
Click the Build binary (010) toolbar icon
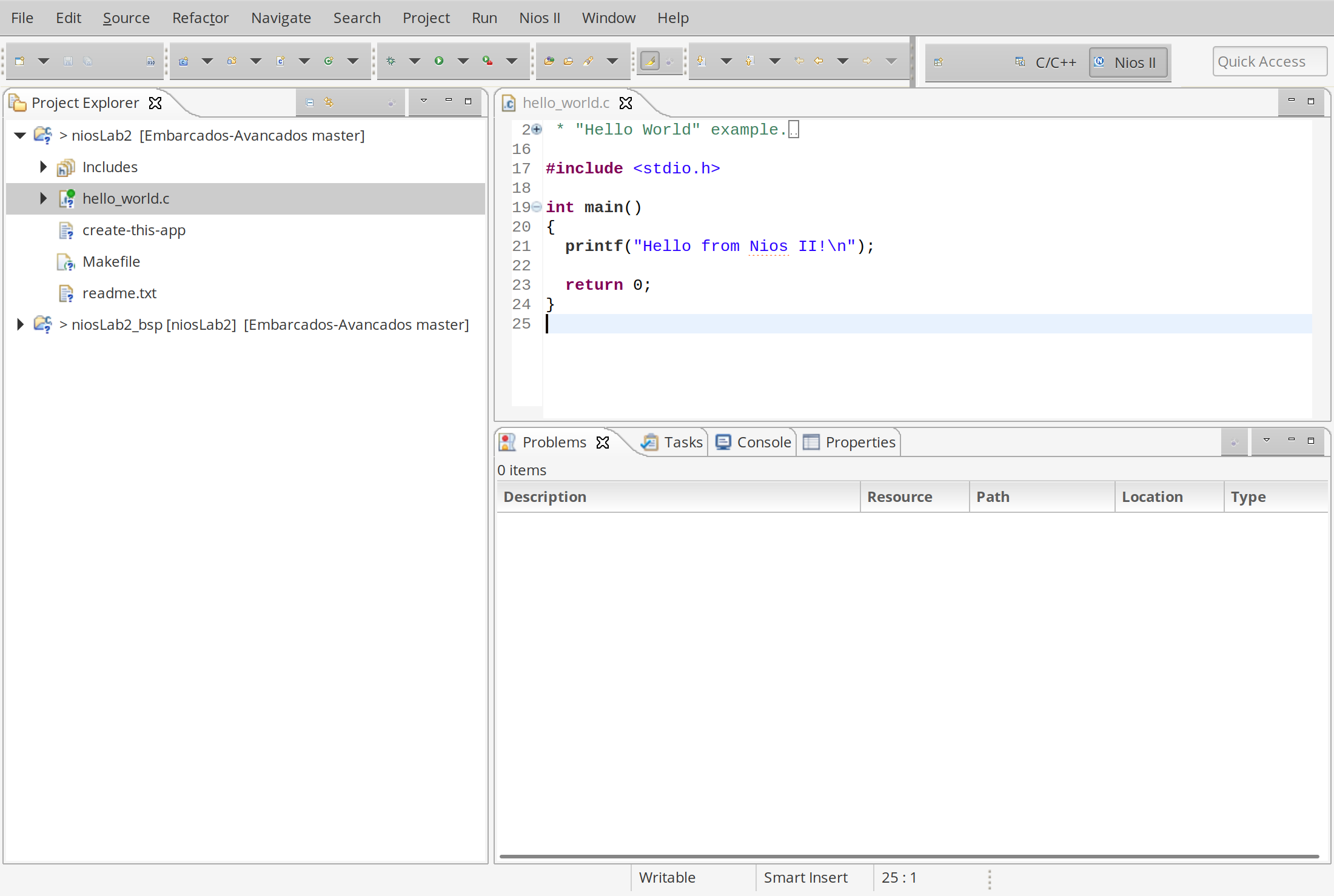pos(151,61)
